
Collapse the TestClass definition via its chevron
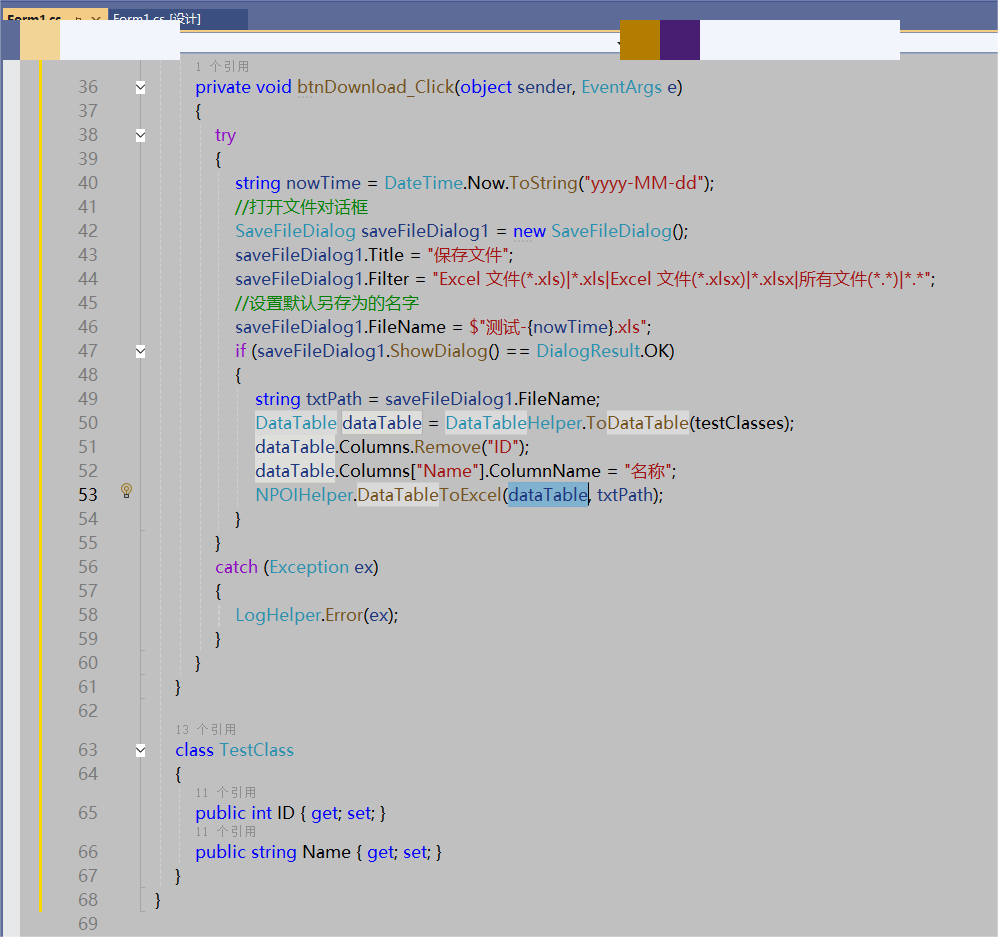click(140, 749)
